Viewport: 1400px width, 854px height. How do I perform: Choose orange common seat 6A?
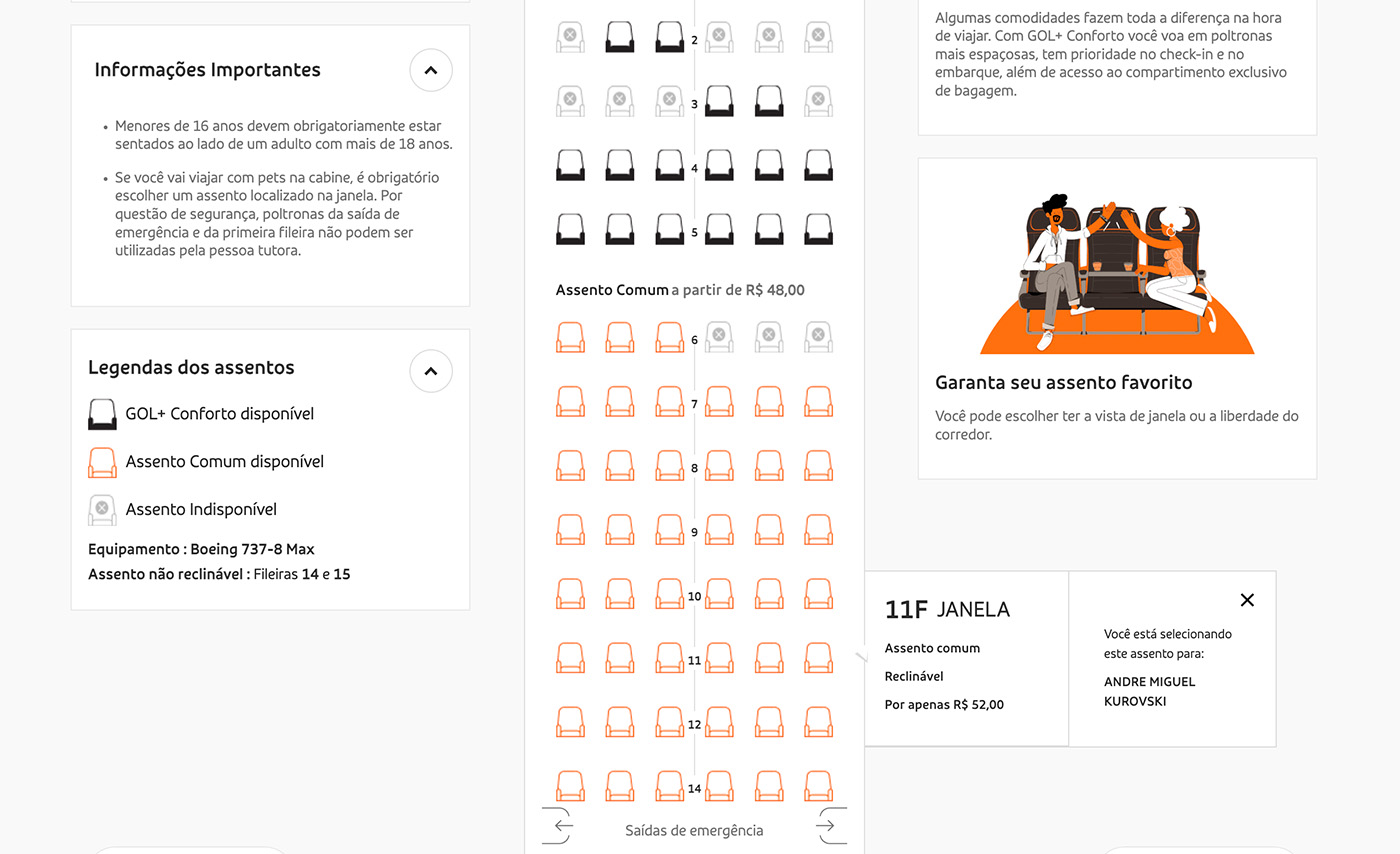click(570, 337)
